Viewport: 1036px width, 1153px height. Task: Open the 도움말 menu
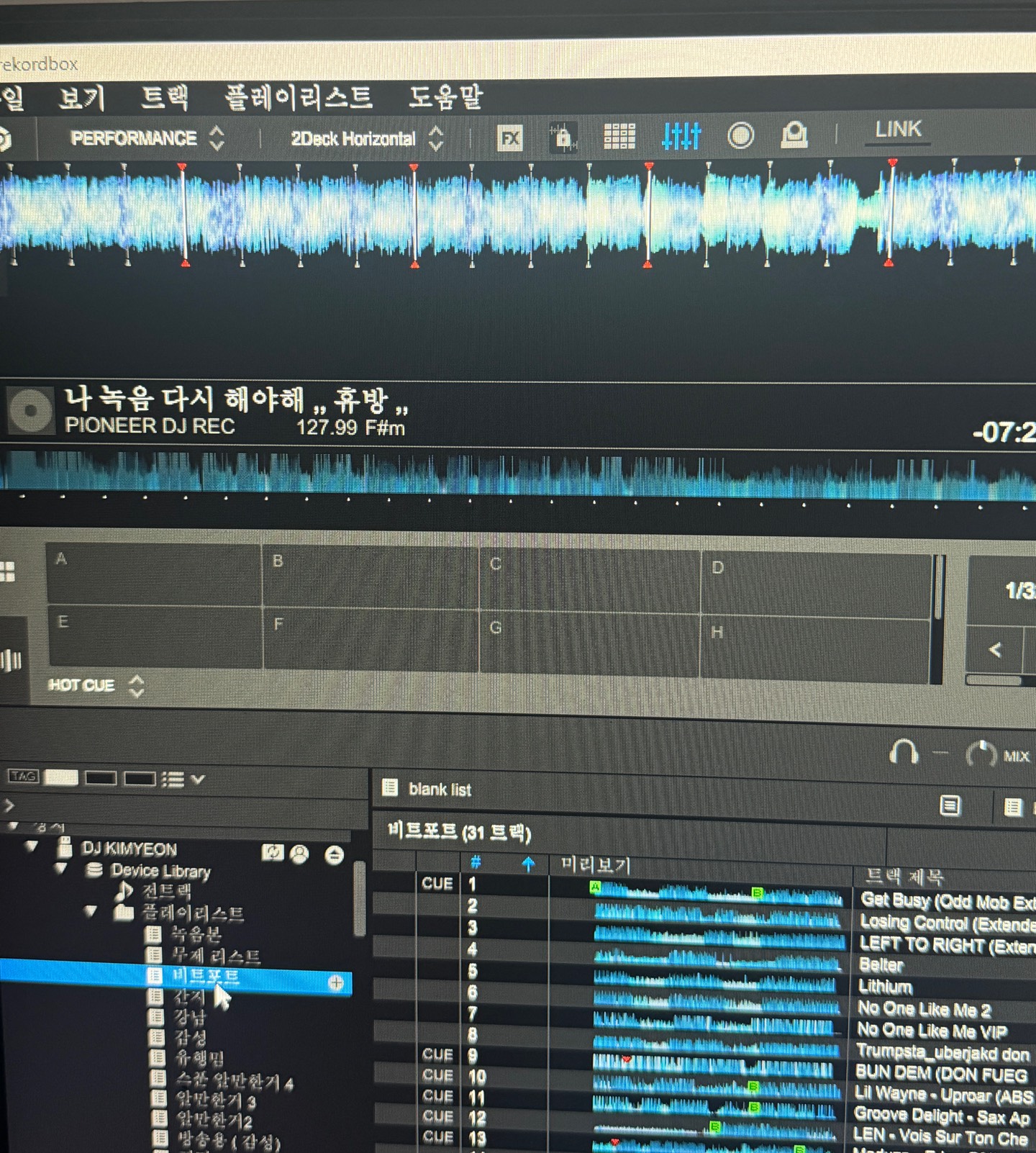445,96
